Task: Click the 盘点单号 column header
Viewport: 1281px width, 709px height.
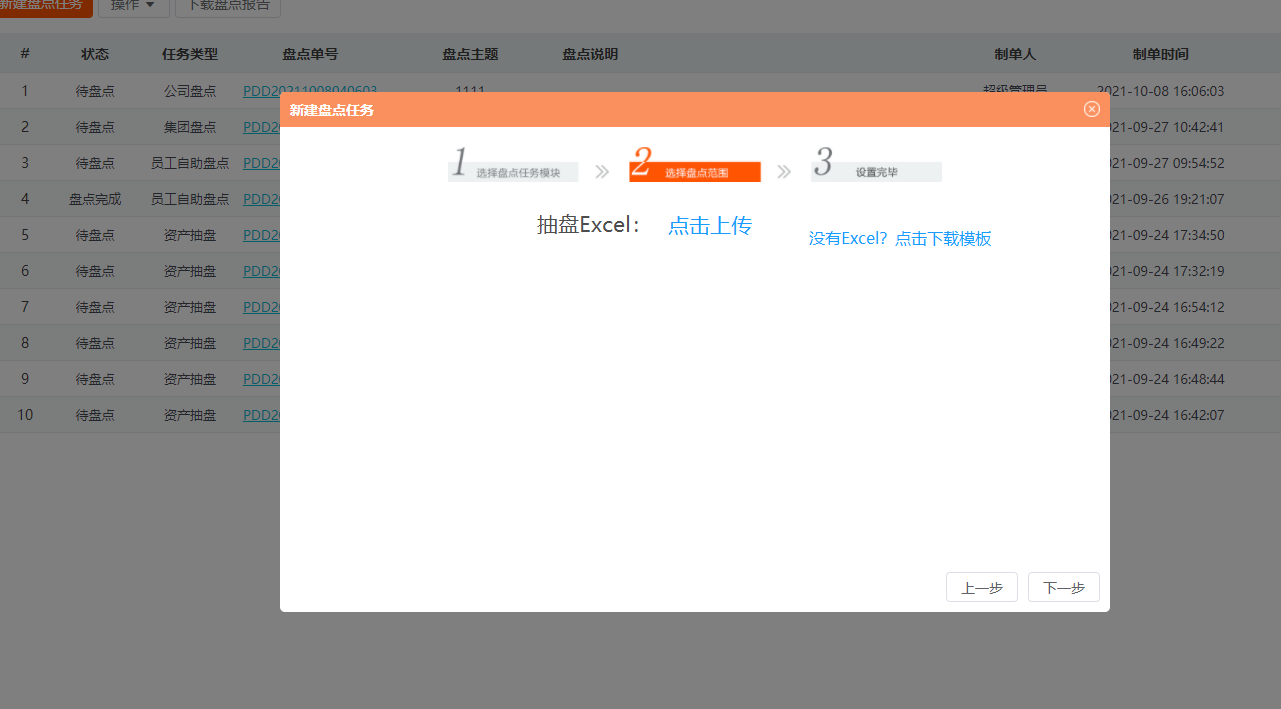Action: [310, 54]
